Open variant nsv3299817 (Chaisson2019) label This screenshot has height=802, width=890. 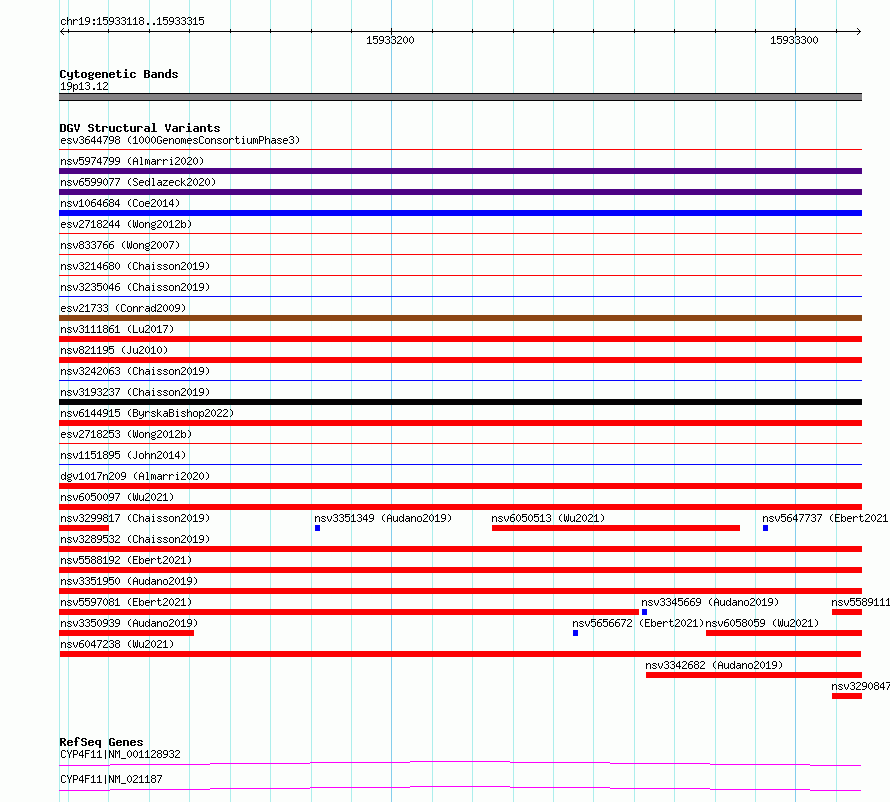[x=135, y=518]
